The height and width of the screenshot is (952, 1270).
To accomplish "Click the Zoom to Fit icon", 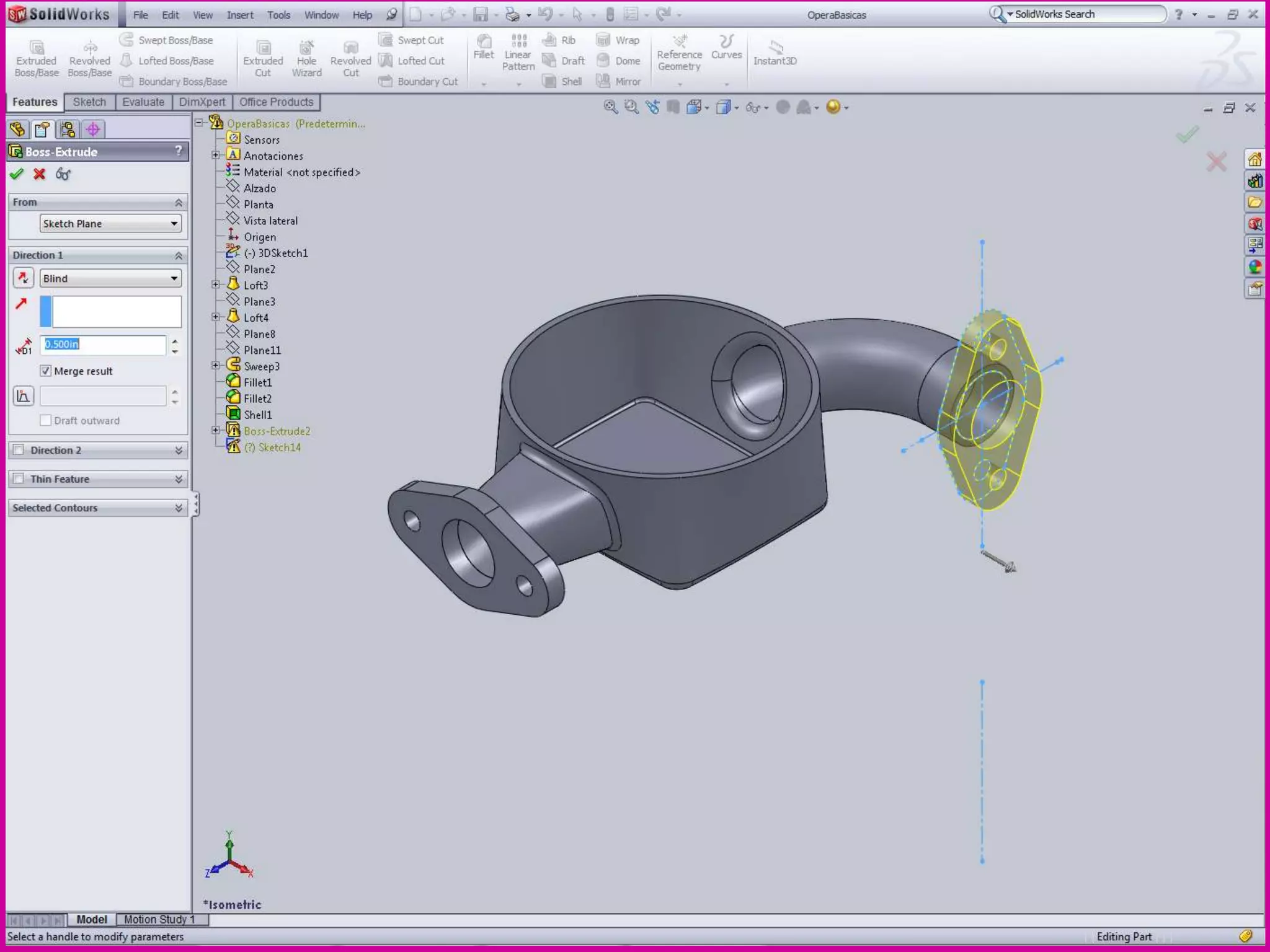I will tap(610, 107).
